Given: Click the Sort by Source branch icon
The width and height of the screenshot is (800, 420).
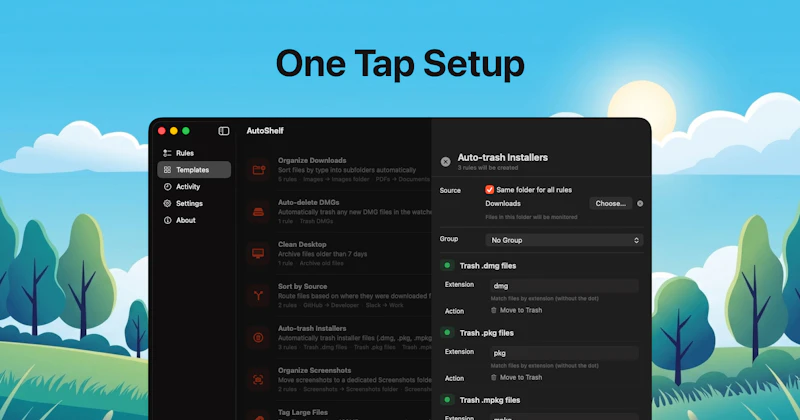Looking at the screenshot, I should [x=259, y=296].
